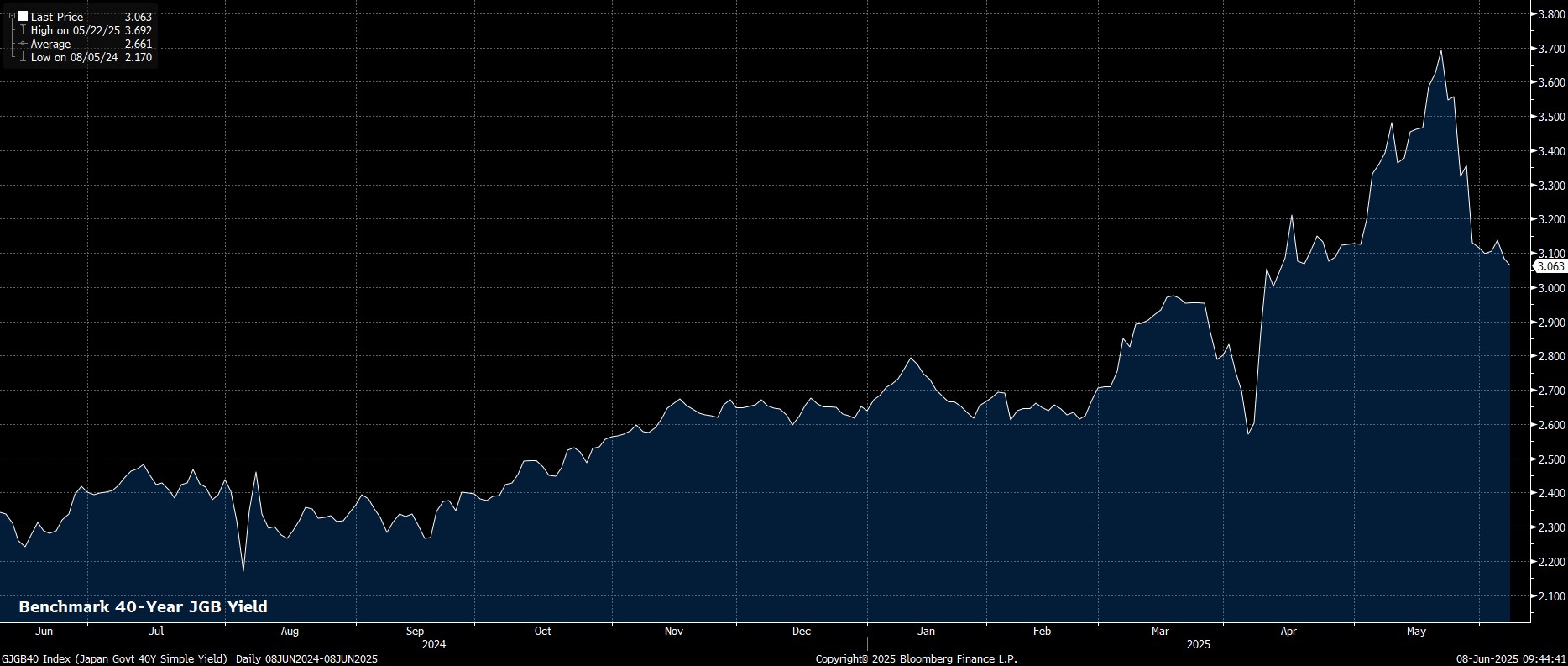Click the May month label on x-axis
The image size is (1568, 666).
pos(1416,631)
